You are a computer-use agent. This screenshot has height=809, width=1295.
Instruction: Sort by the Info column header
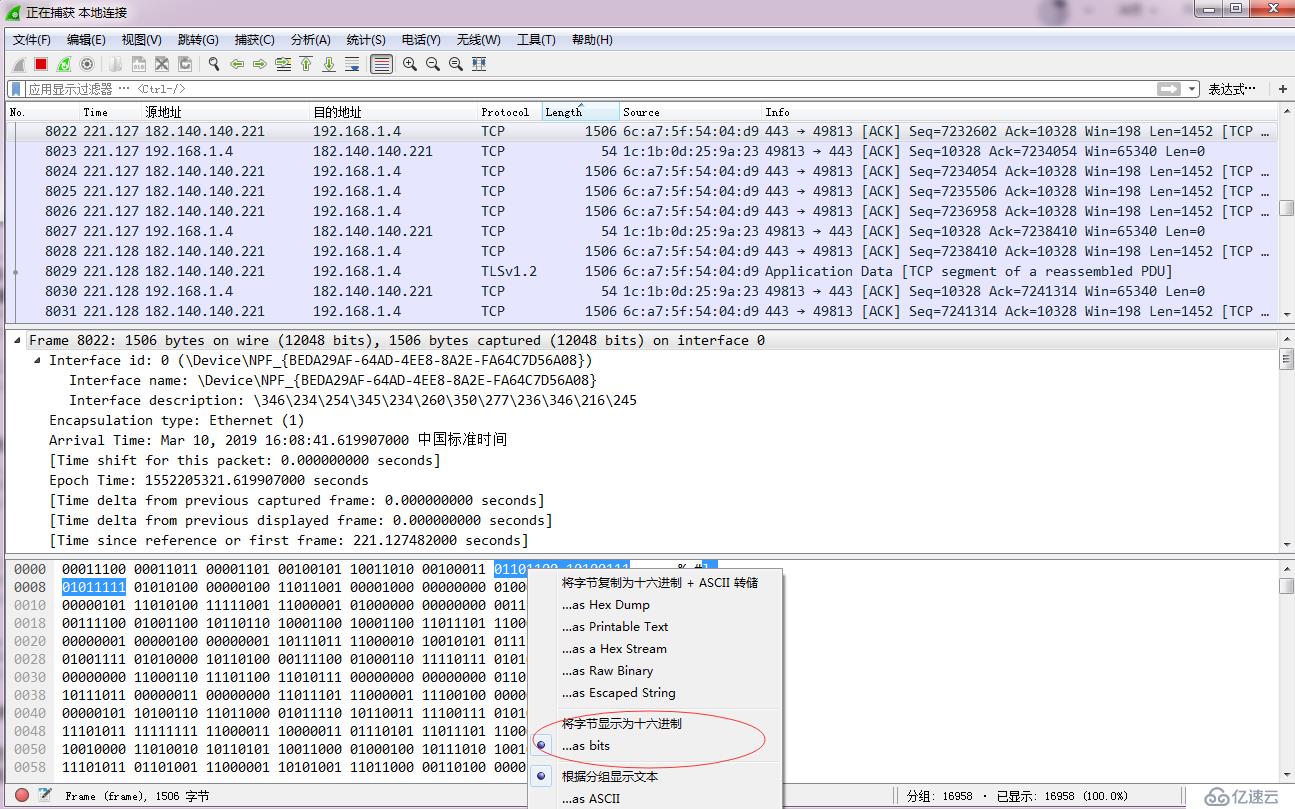coord(1020,112)
